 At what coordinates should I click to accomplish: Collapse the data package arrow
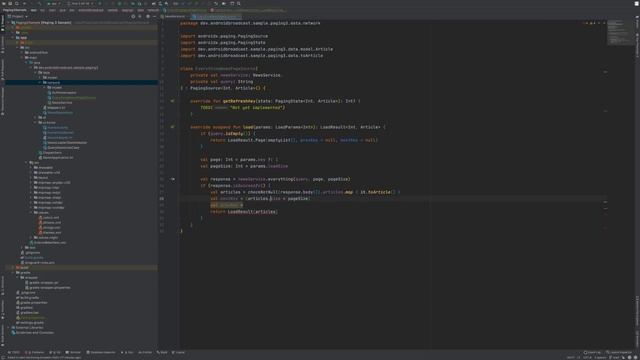pos(36,73)
